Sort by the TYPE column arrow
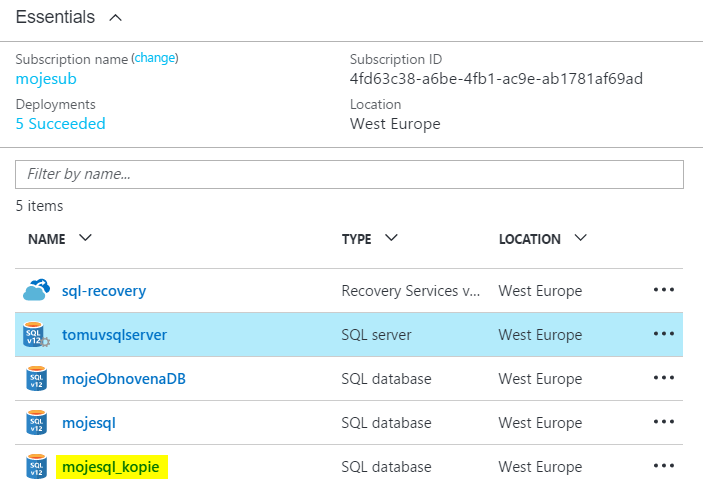The image size is (703, 499). coord(391,238)
